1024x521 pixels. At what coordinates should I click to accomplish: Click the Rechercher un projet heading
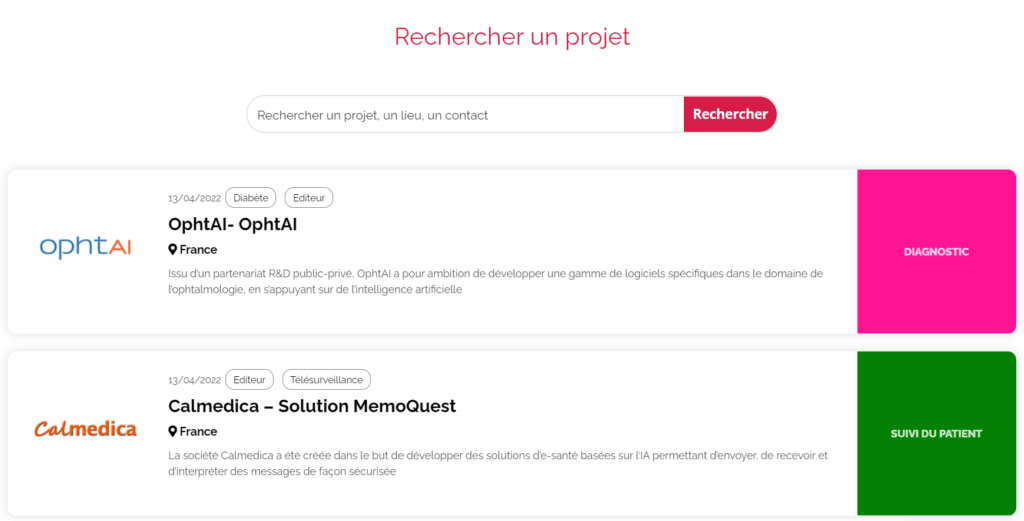pyautogui.click(x=512, y=37)
